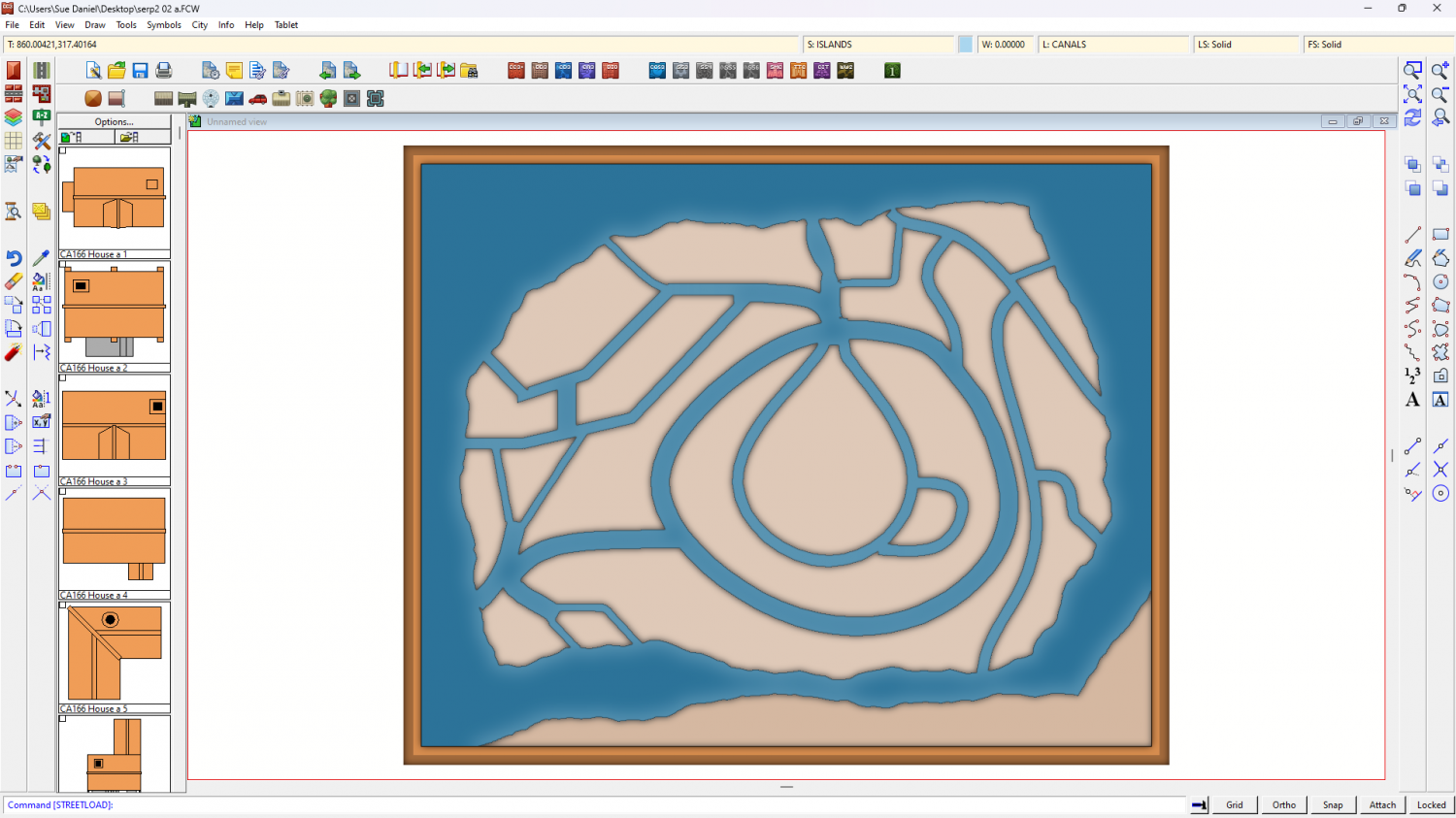This screenshot has width=1456, height=818.
Task: Toggle the Locked button
Action: tap(1432, 804)
